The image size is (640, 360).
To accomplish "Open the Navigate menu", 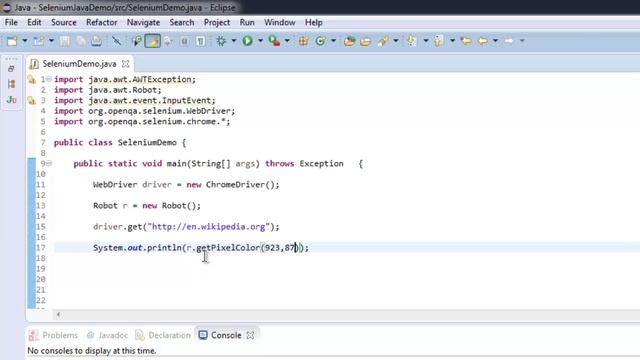I will tap(143, 22).
